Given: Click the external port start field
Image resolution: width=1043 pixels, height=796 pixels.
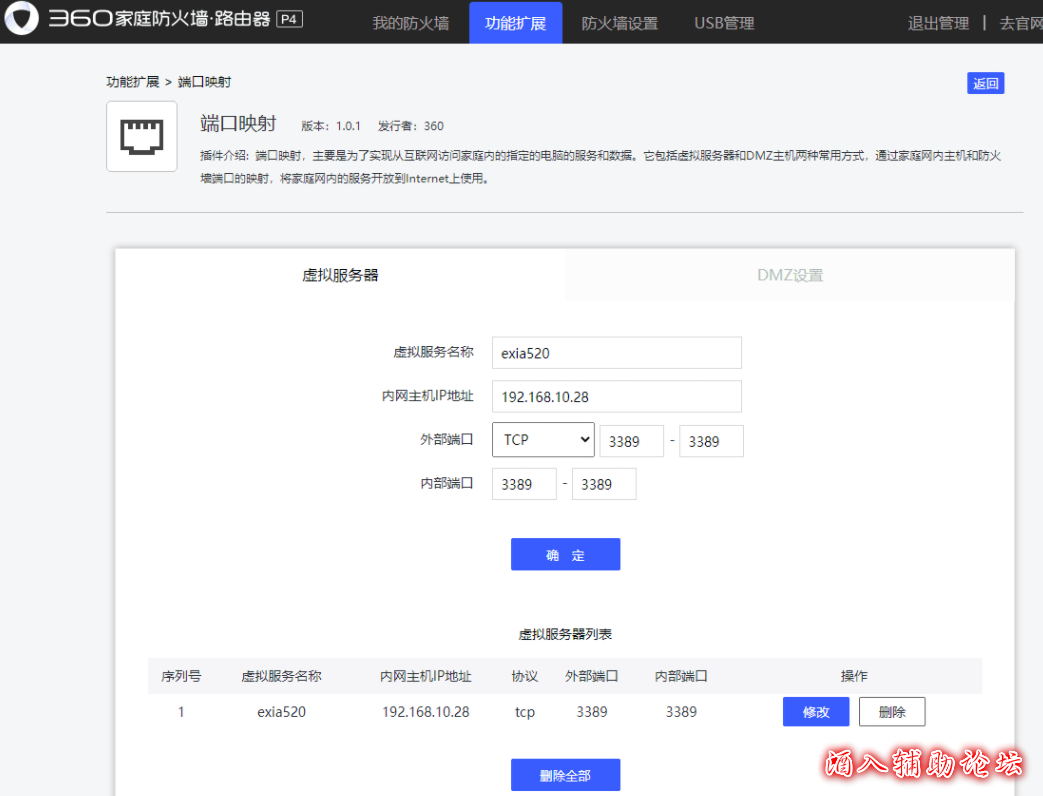Looking at the screenshot, I should tap(631, 441).
